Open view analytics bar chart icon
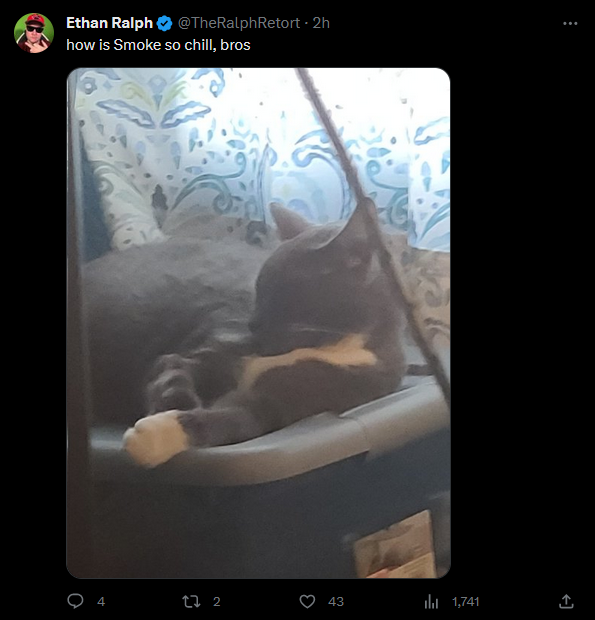Viewport: 595px width, 620px height. click(431, 602)
